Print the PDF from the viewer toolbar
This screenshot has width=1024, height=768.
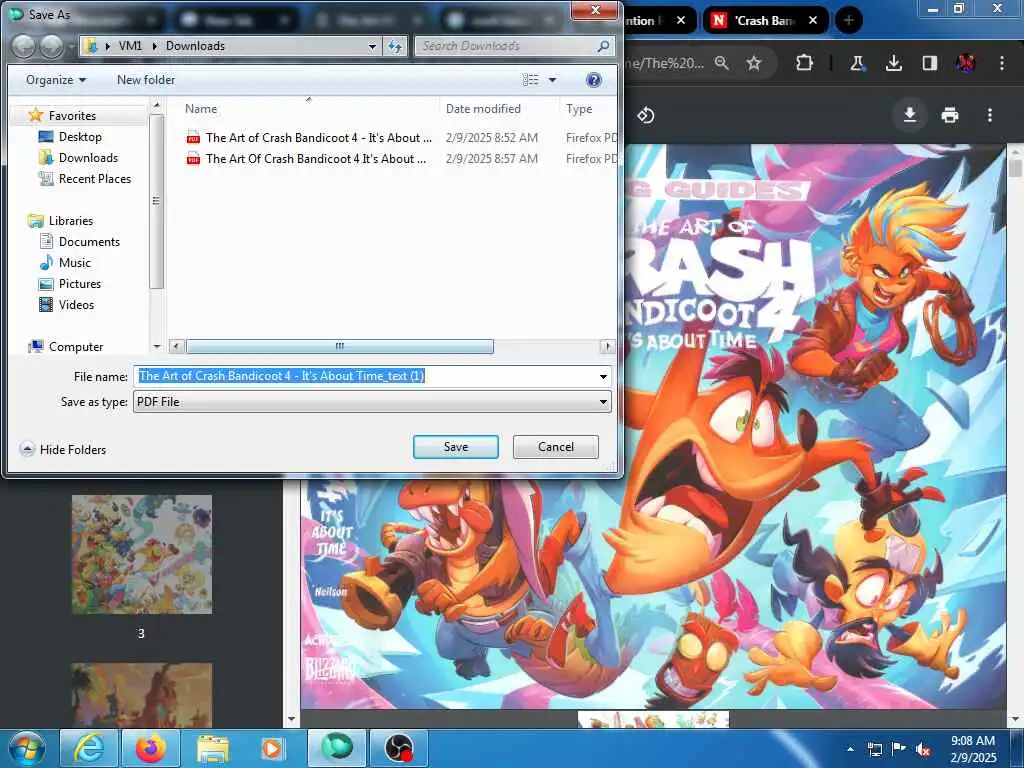click(x=950, y=116)
